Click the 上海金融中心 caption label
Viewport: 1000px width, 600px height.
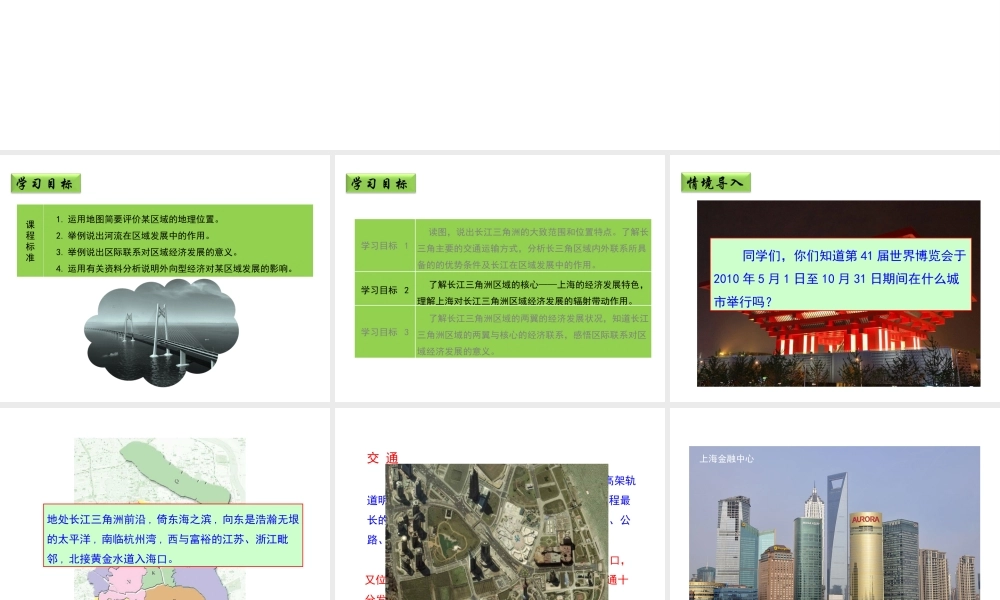point(727,459)
